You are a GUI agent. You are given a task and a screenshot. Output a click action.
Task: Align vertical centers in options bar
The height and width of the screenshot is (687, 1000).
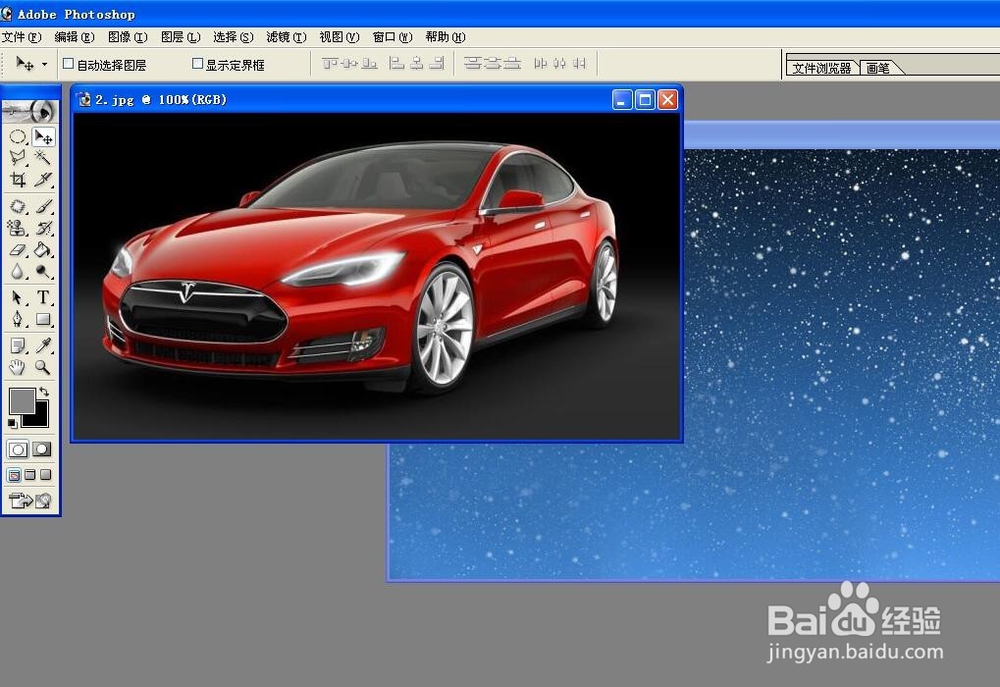[x=349, y=63]
